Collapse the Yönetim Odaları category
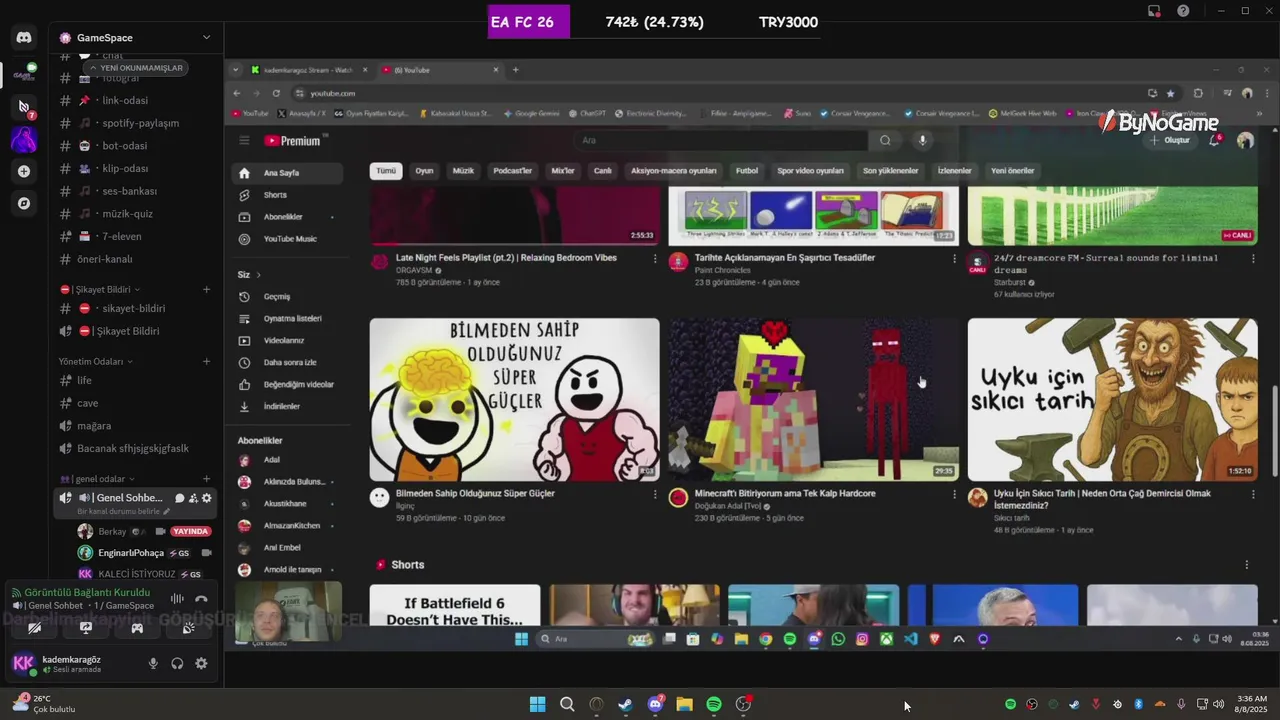The image size is (1280, 720). [x=96, y=361]
